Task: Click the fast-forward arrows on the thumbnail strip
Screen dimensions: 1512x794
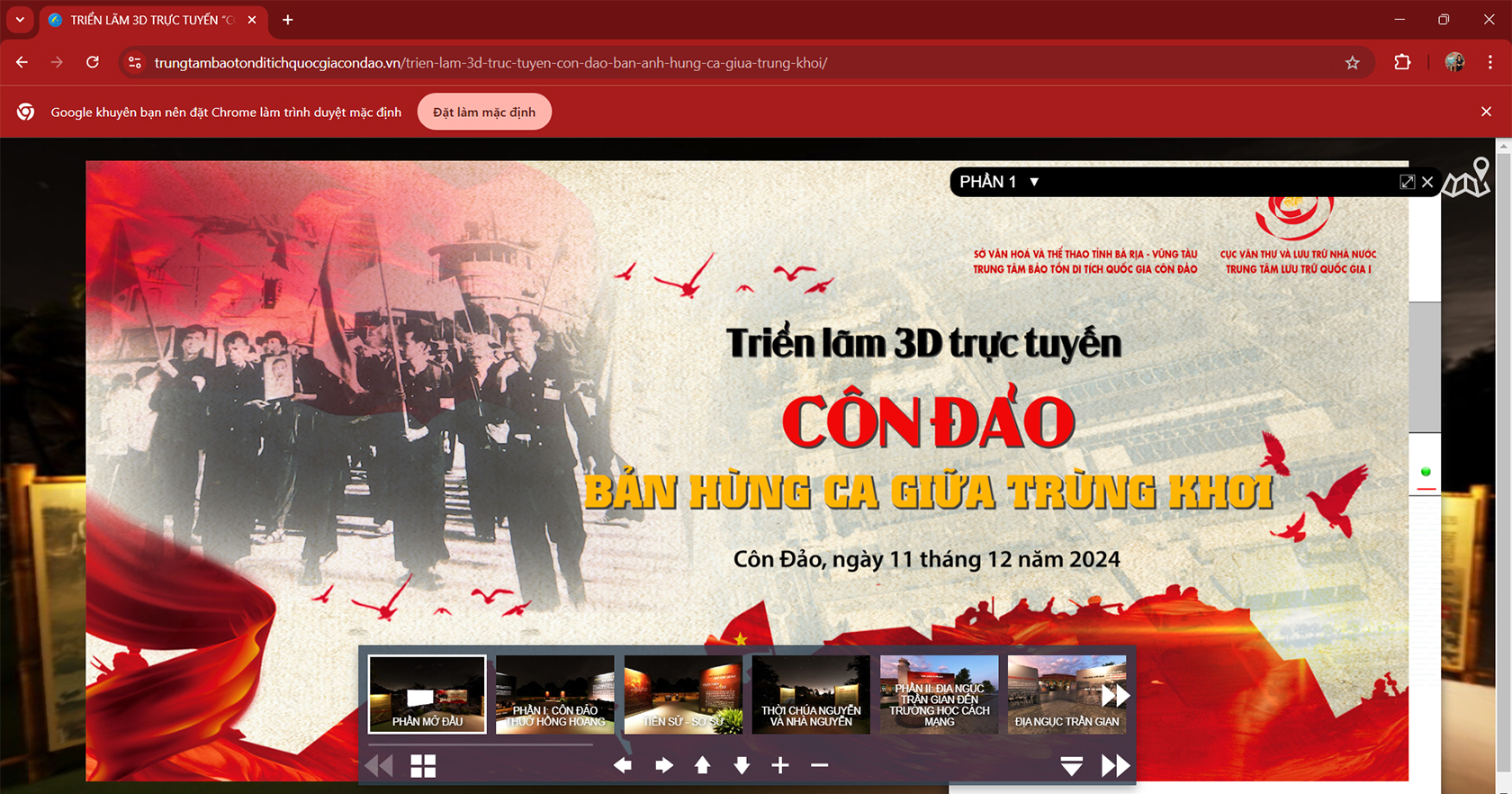Action: pyautogui.click(x=1115, y=695)
